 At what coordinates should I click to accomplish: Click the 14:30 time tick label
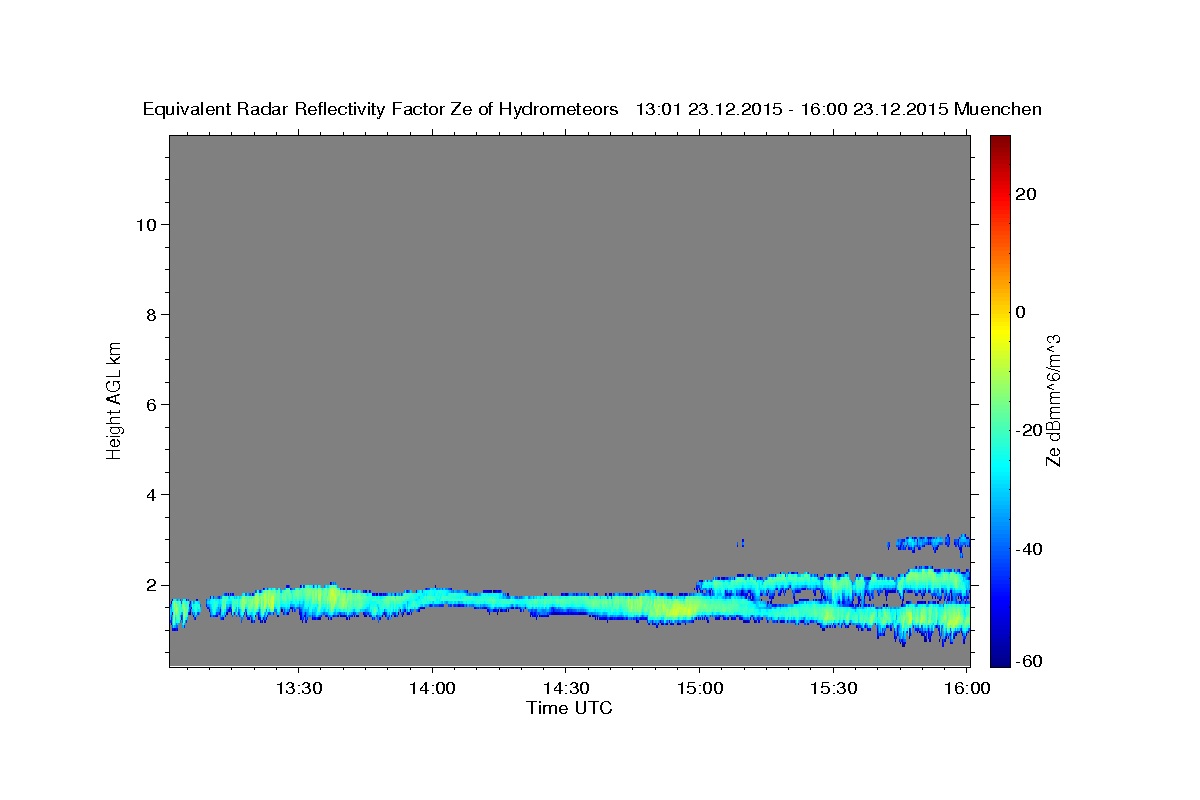[565, 688]
